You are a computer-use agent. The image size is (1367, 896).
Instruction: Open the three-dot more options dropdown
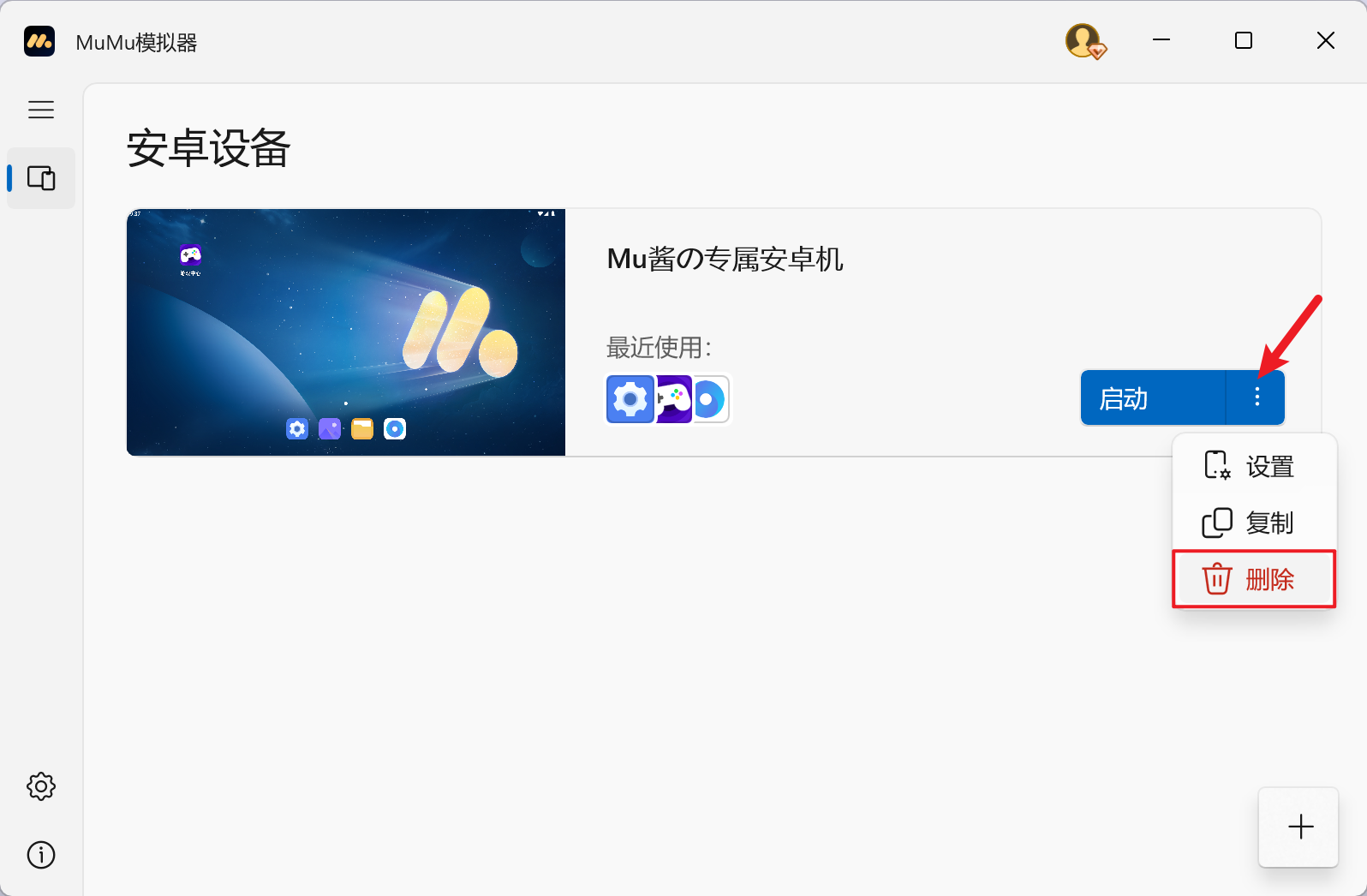(x=1257, y=397)
